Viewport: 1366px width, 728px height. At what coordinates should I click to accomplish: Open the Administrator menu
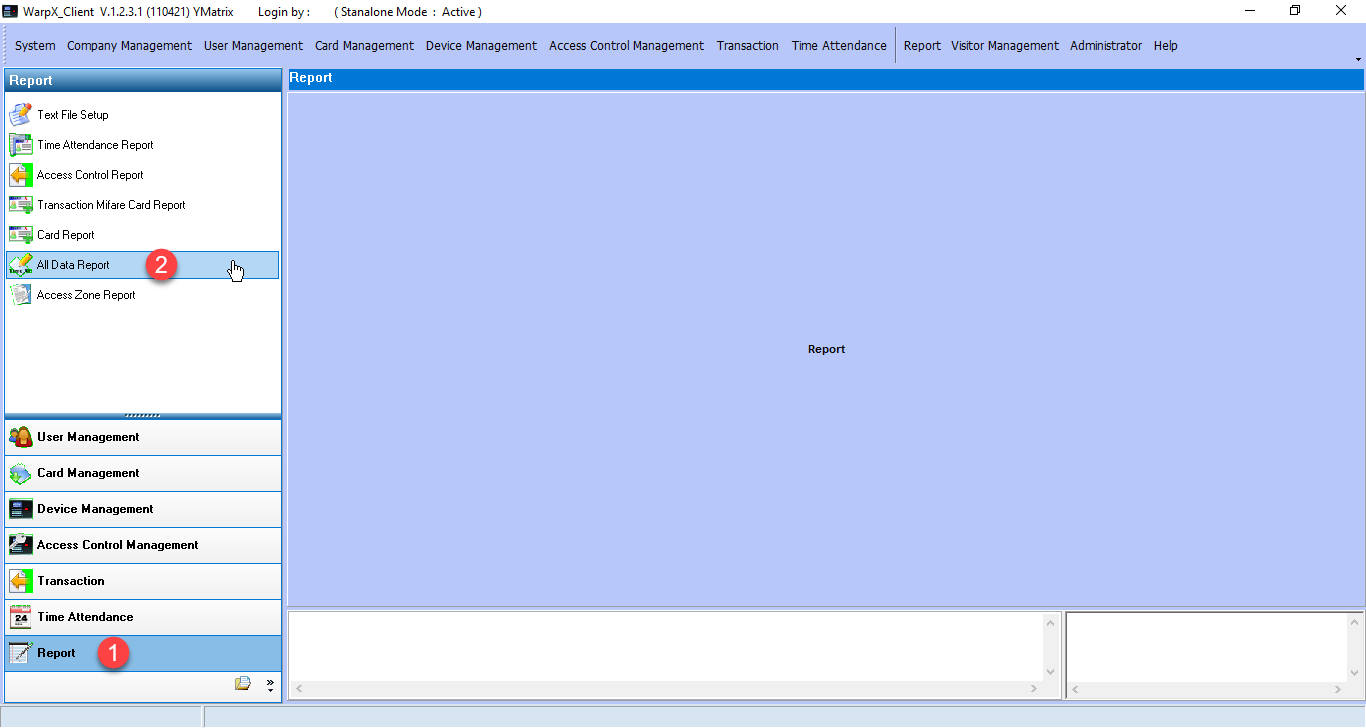(x=1106, y=45)
